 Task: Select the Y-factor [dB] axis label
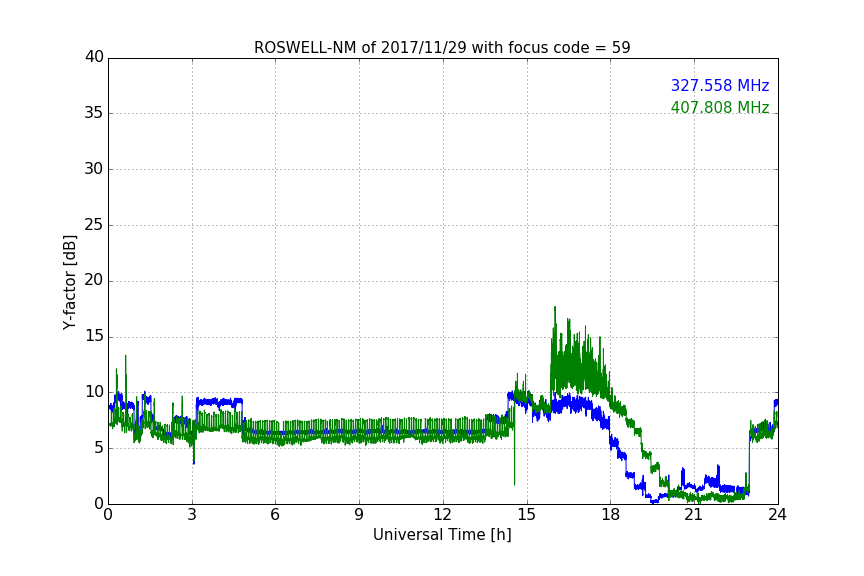pyautogui.click(x=69, y=282)
